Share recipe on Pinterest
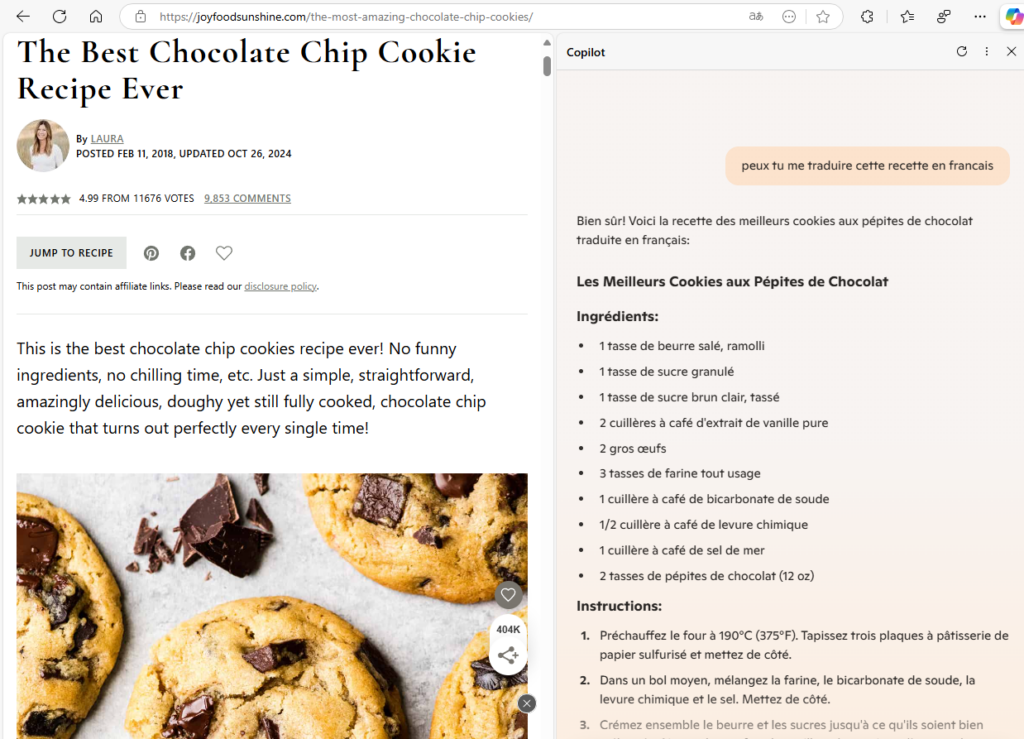Image resolution: width=1024 pixels, height=739 pixels. pos(152,253)
